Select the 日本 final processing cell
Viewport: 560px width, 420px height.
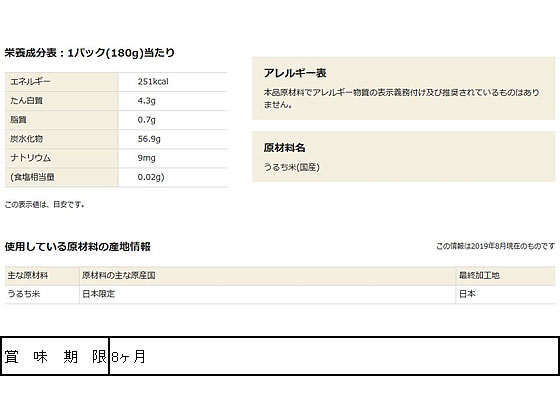click(467, 294)
